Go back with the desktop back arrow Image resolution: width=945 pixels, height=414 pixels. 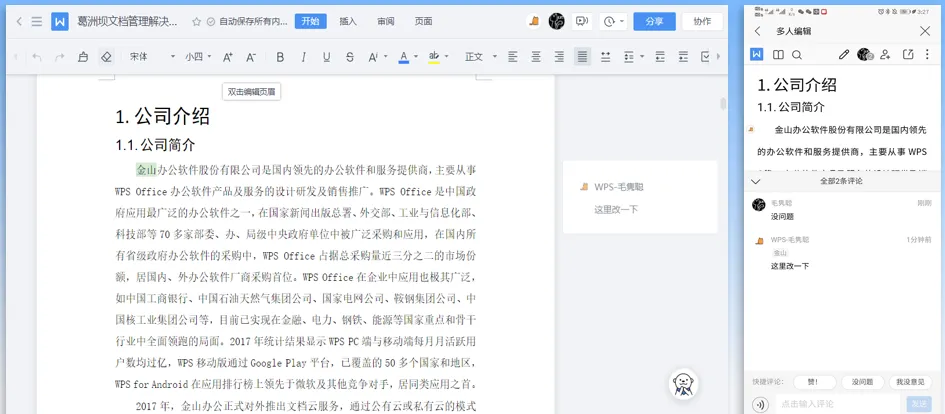click(x=19, y=22)
